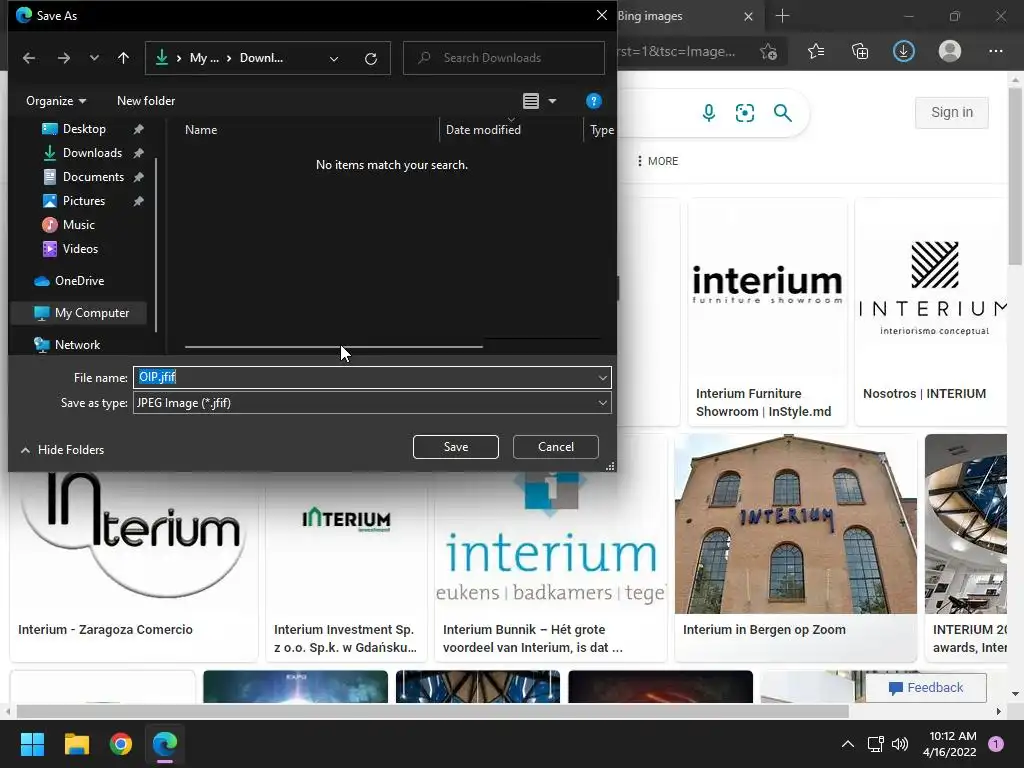The image size is (1024, 768).
Task: Open the notification count badge
Action: tap(996, 744)
